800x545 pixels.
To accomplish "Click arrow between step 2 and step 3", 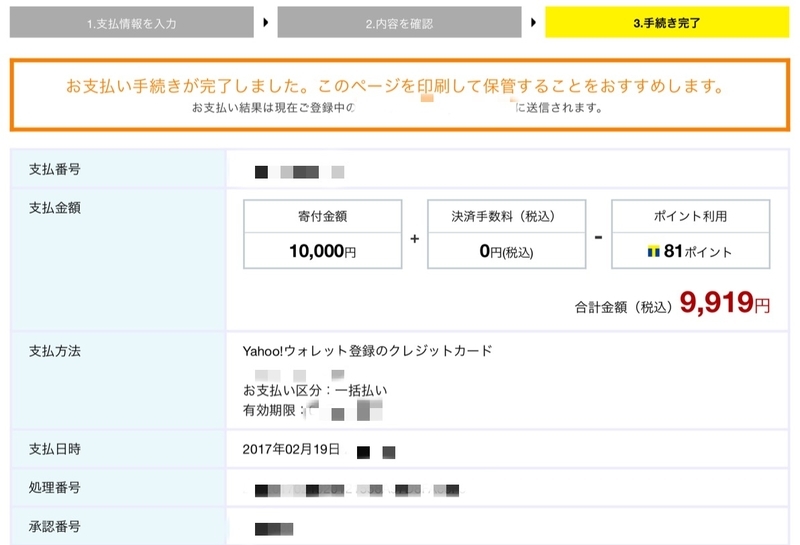I will (533, 22).
